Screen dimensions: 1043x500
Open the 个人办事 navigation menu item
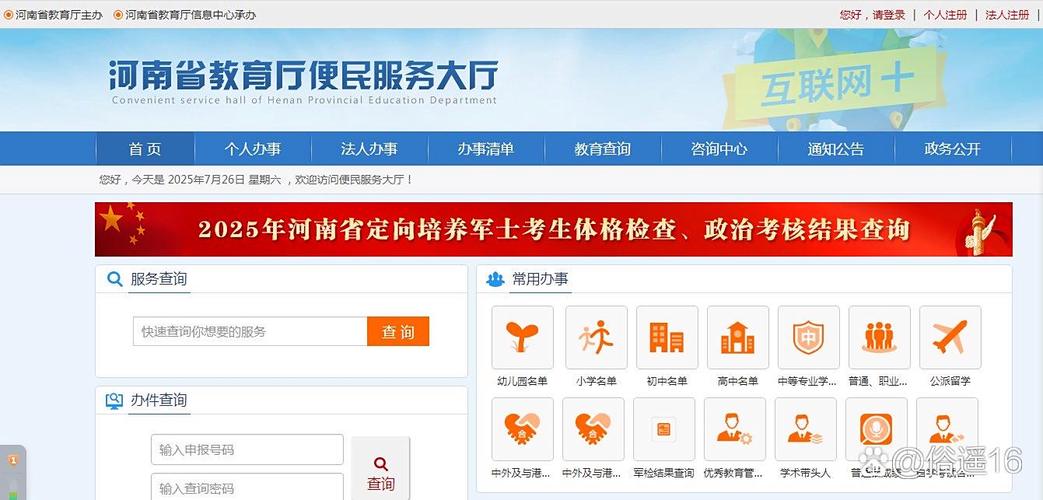(x=252, y=149)
